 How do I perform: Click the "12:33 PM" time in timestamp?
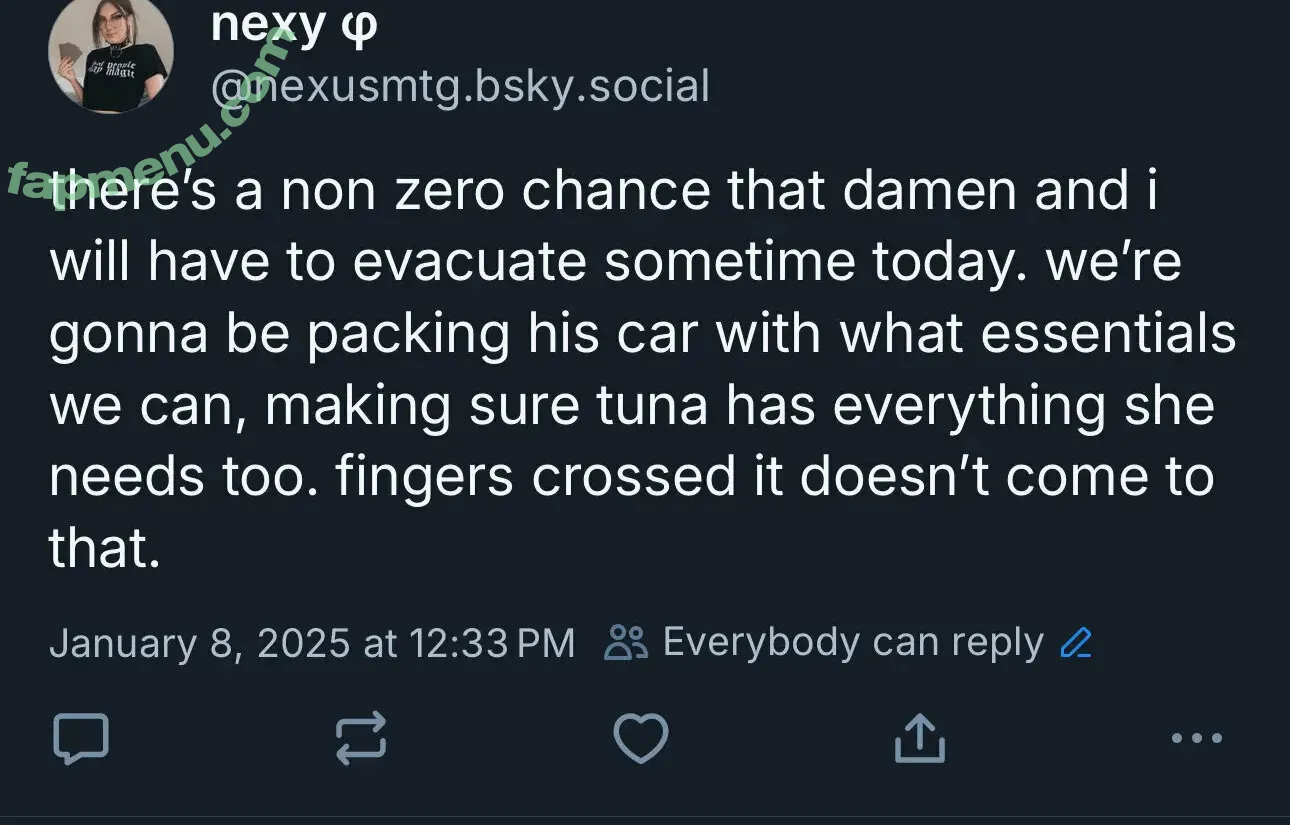pyautogui.click(x=492, y=643)
